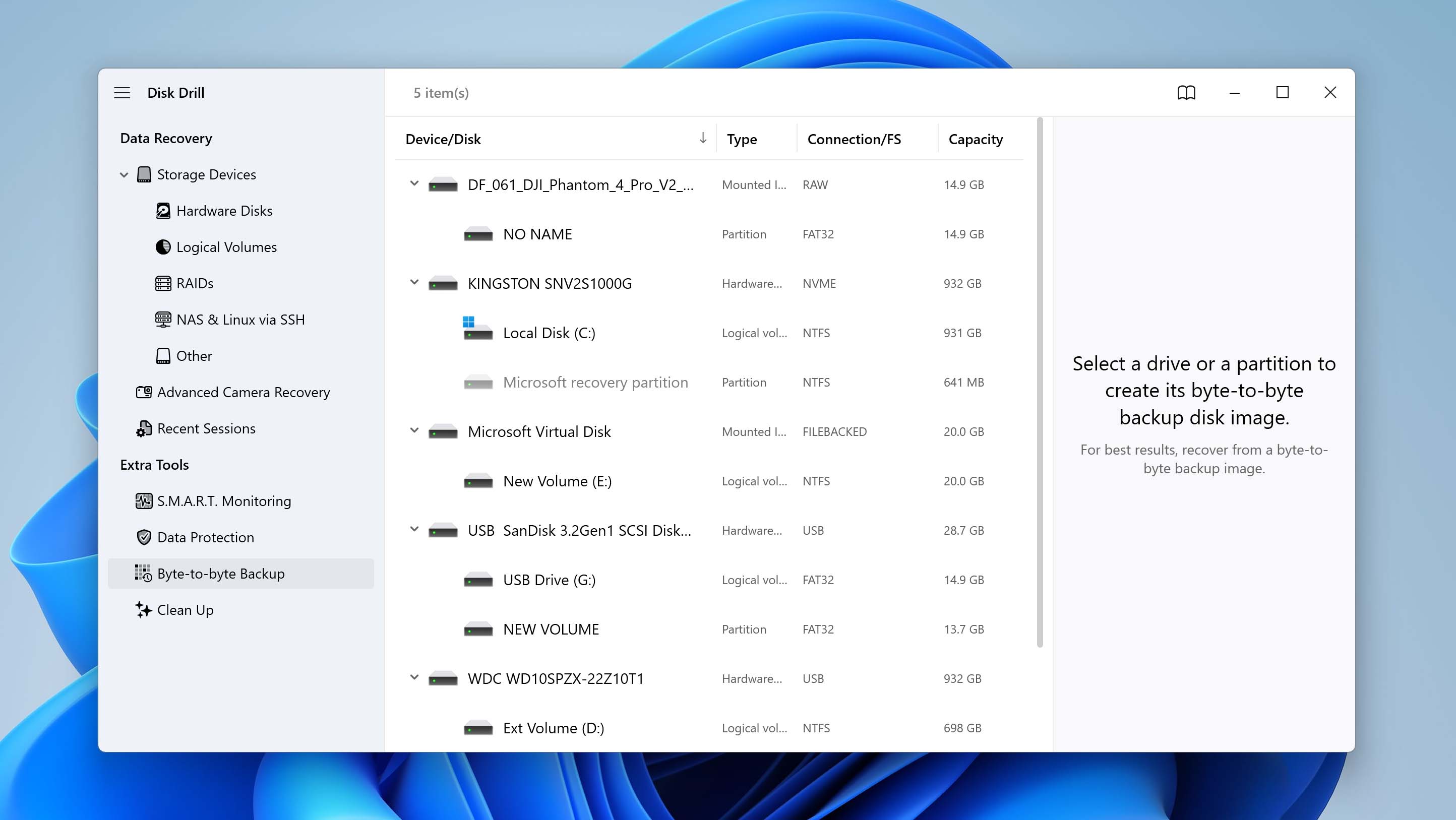The width and height of the screenshot is (1456, 820).
Task: Click the Storage Devices drive icon
Action: pos(144,174)
